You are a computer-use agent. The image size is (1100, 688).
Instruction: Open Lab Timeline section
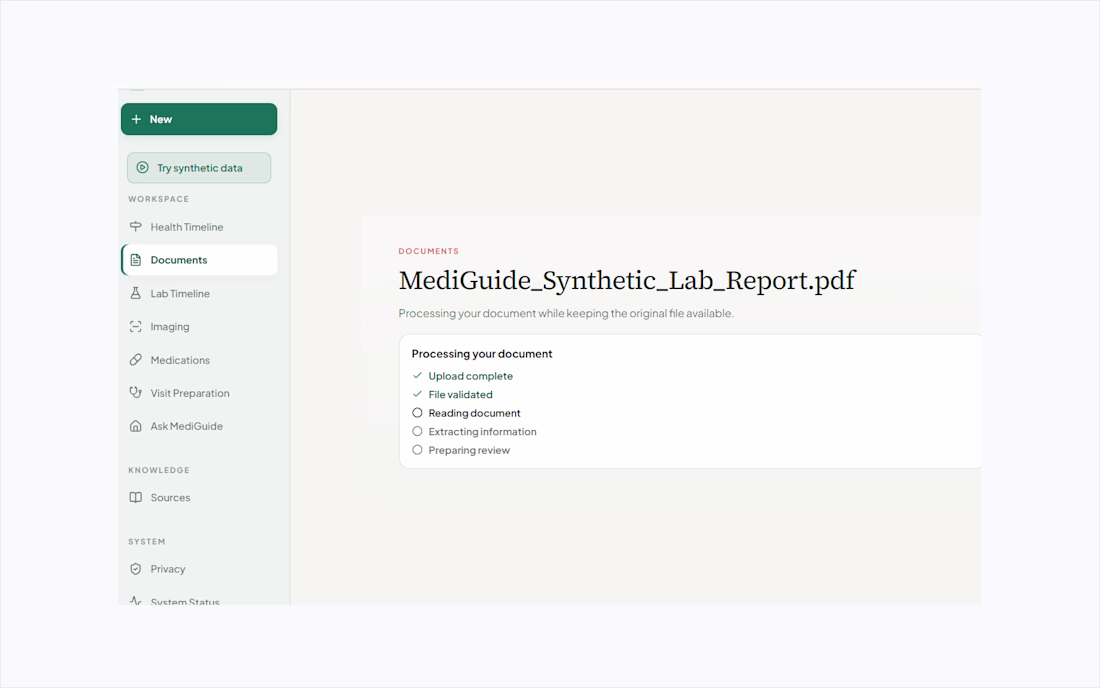pos(199,293)
